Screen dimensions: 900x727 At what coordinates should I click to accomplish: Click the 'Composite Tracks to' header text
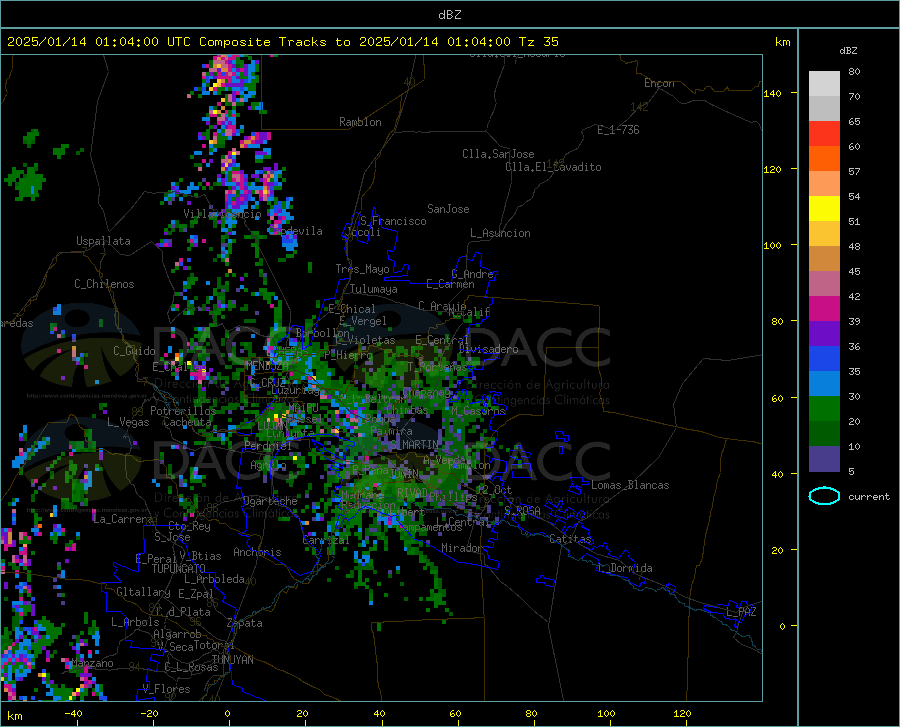[274, 42]
